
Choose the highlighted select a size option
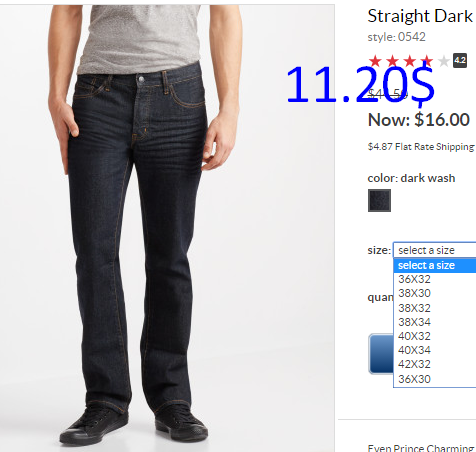[435, 265]
